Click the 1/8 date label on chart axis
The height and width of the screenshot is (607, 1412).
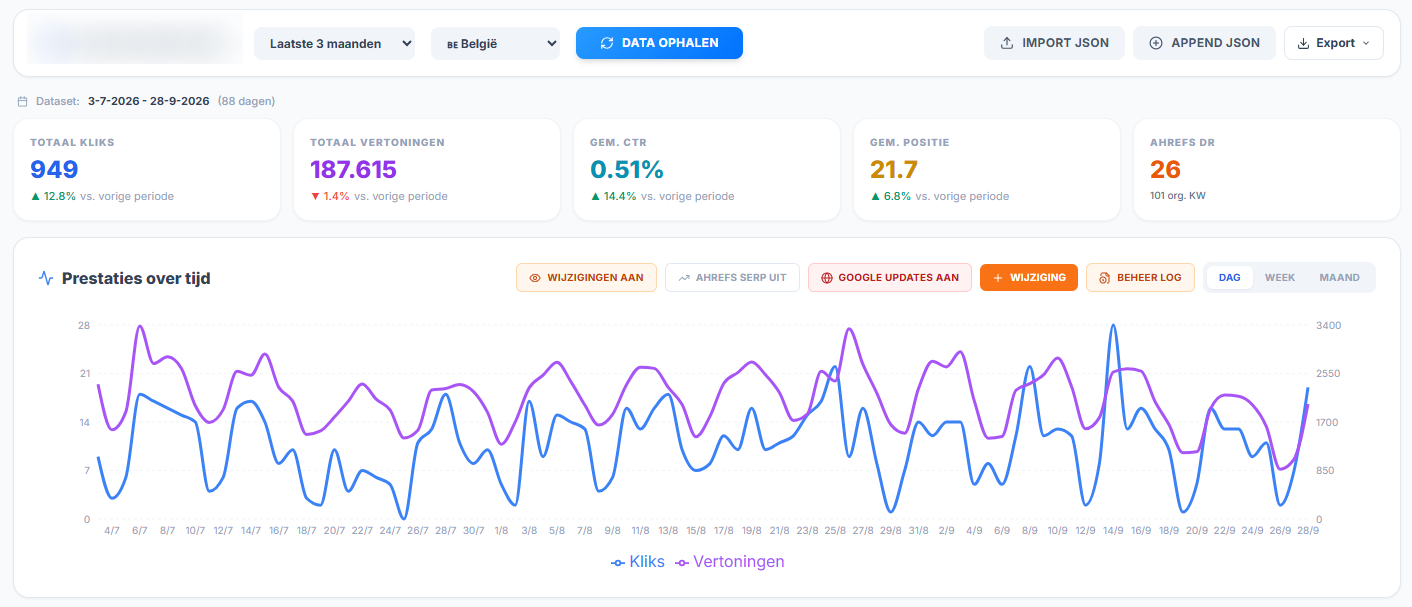click(501, 531)
